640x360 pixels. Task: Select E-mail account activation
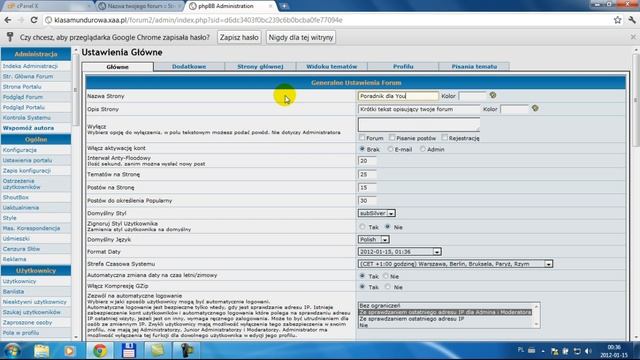390,149
